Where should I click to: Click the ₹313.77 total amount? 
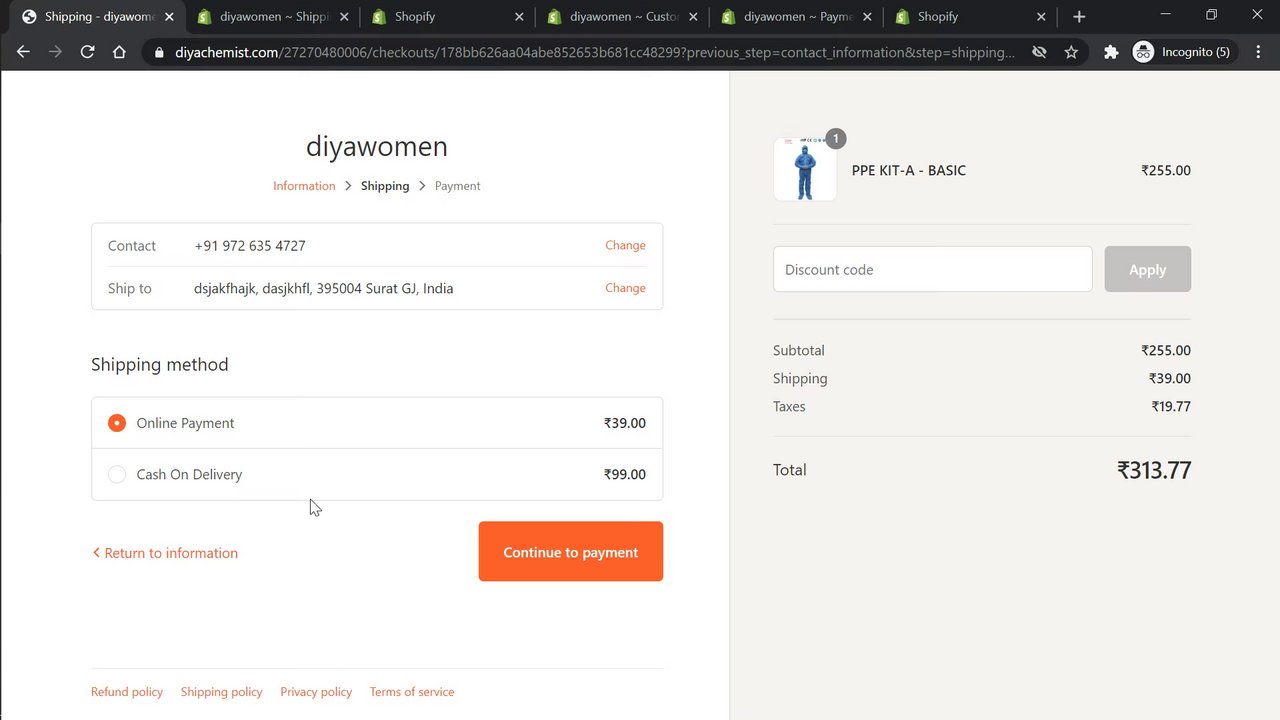coord(1154,470)
